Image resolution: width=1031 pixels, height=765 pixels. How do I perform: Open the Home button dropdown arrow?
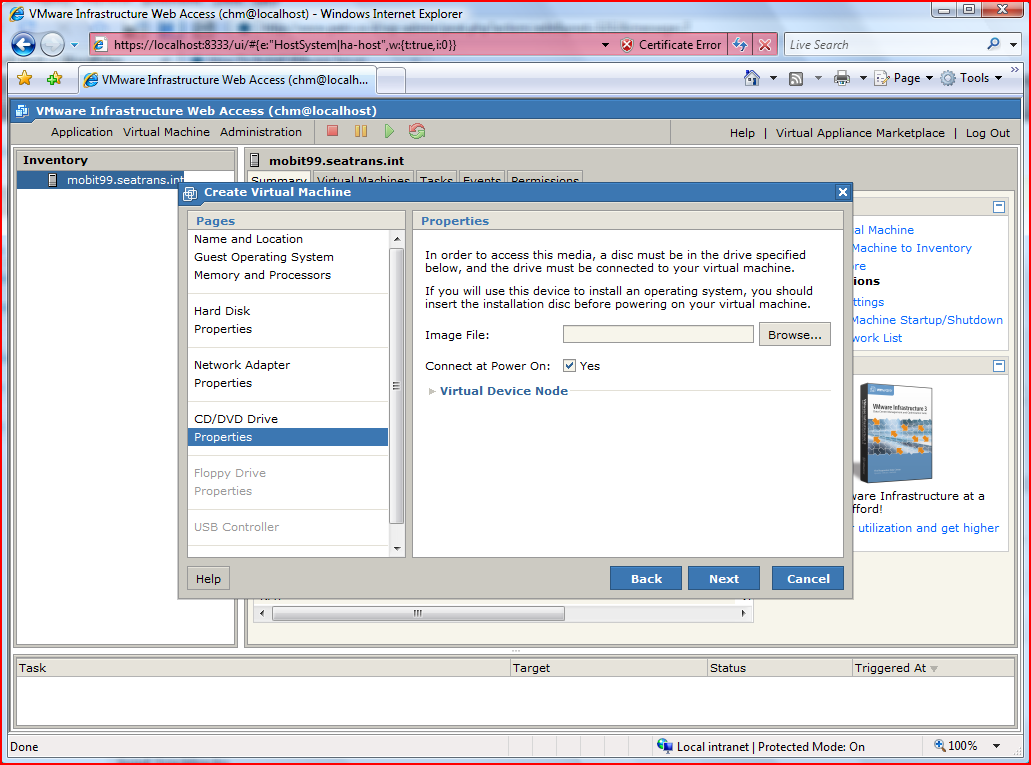(x=773, y=78)
